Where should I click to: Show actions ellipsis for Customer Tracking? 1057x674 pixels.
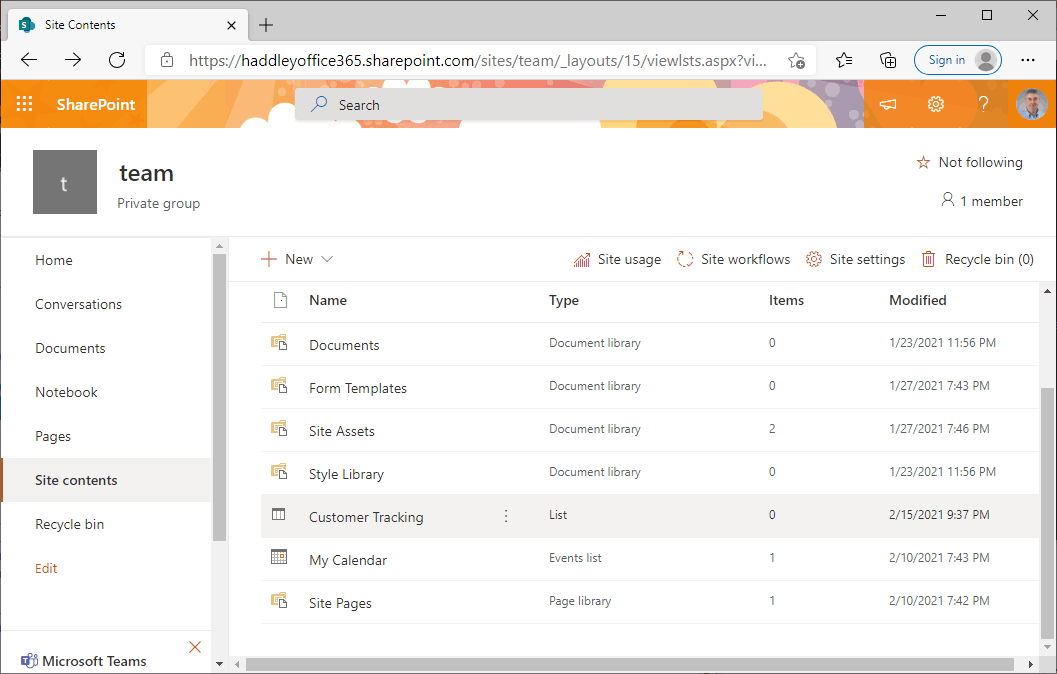pos(505,516)
